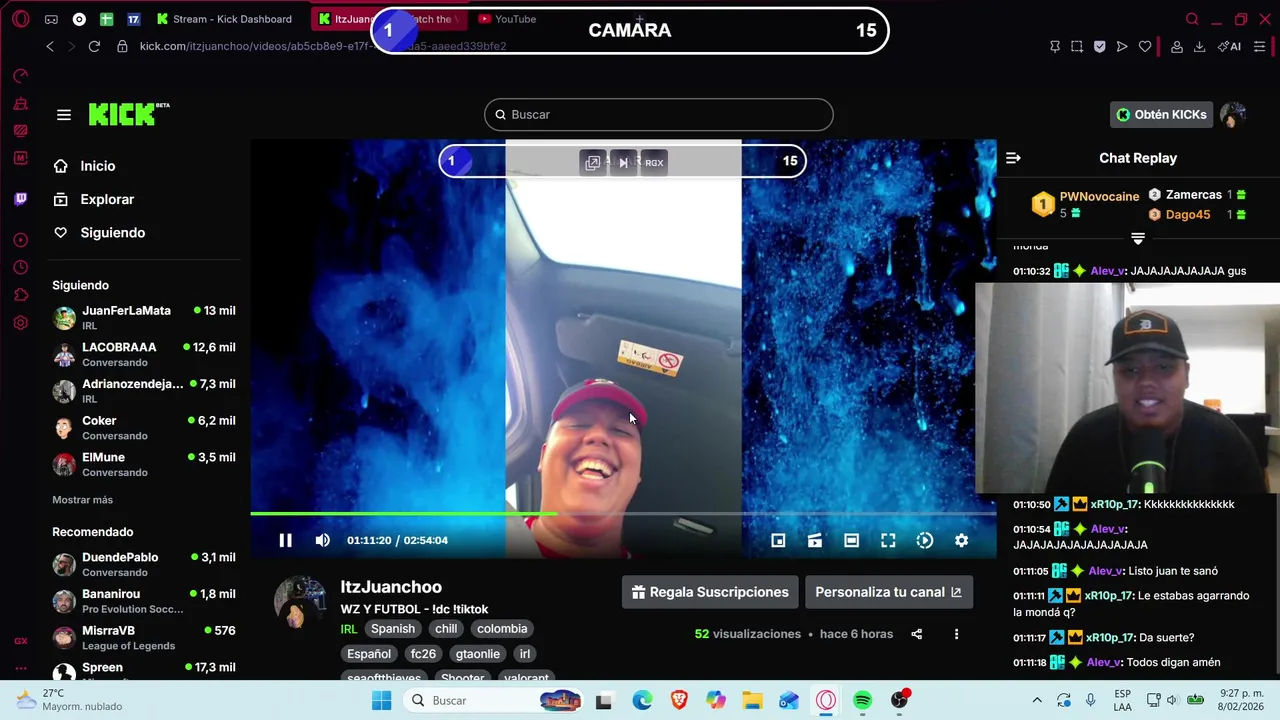Select the colombia tag chip
The width and height of the screenshot is (1280, 720).
[x=502, y=629]
